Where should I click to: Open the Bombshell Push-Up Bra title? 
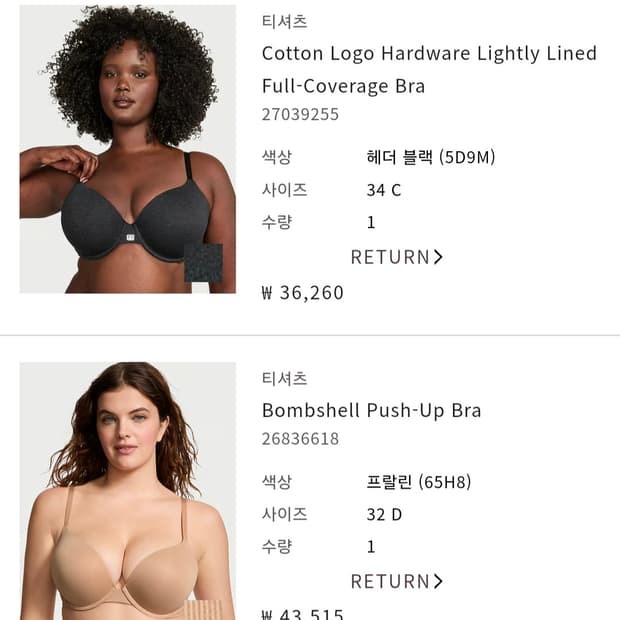coord(372,410)
